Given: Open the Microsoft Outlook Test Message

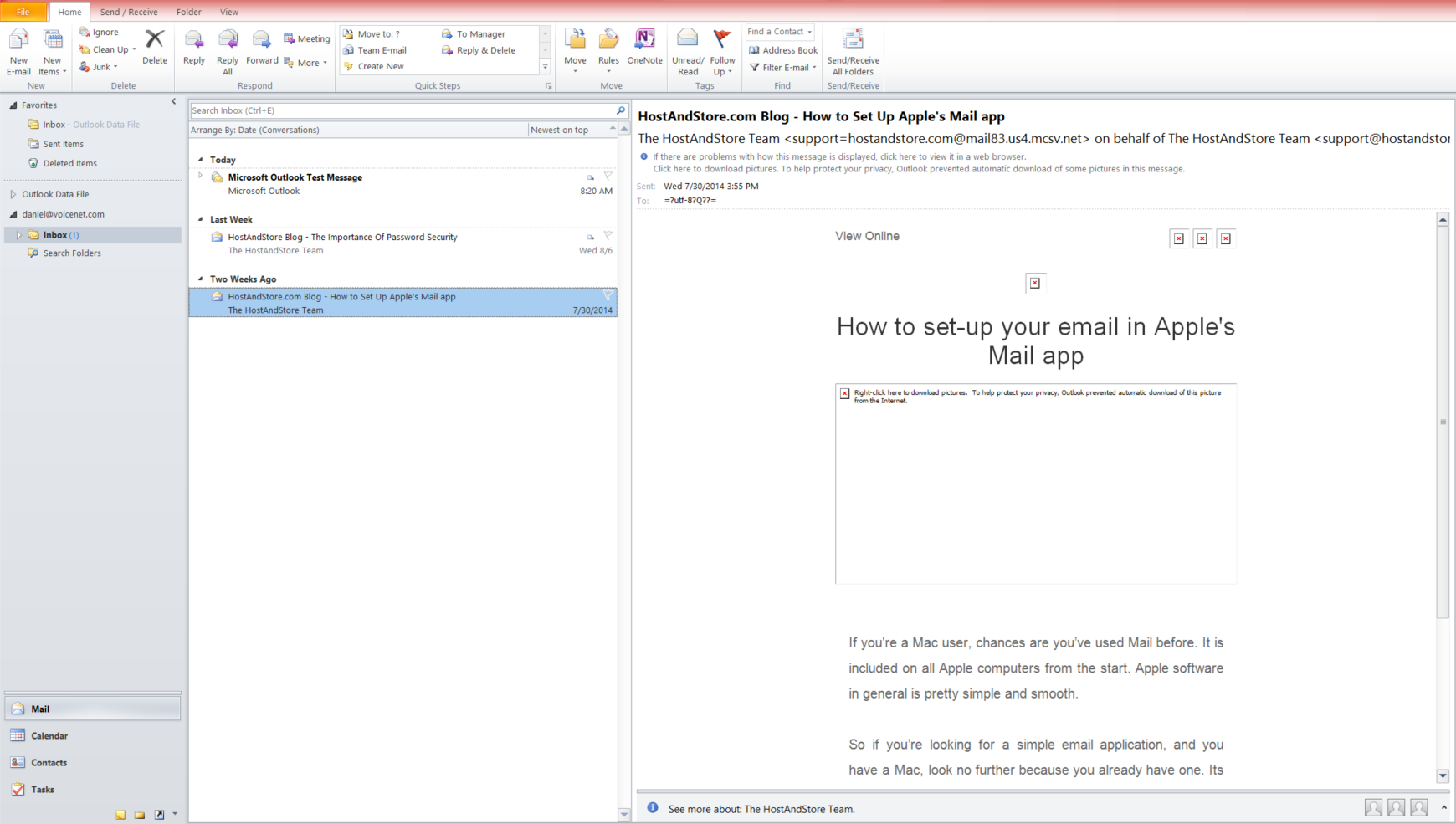Looking at the screenshot, I should [403, 184].
